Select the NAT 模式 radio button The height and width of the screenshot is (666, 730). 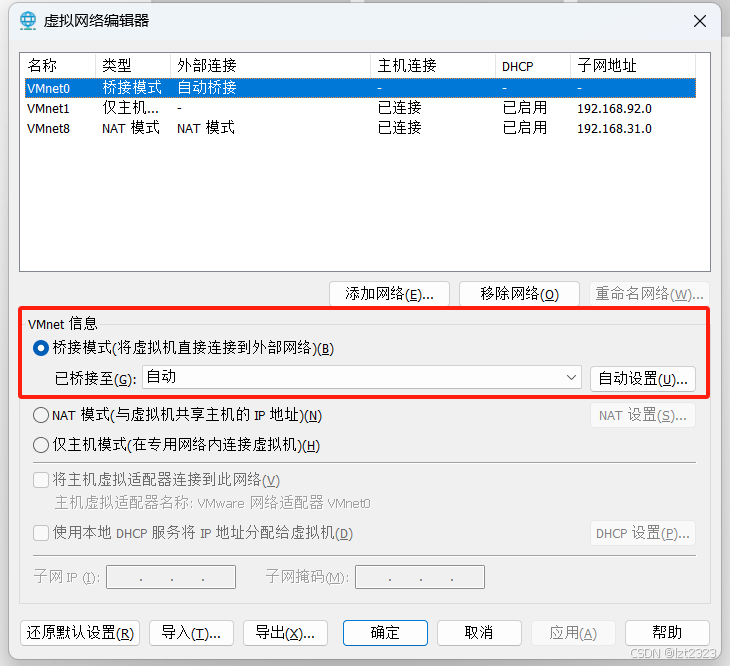[x=41, y=415]
